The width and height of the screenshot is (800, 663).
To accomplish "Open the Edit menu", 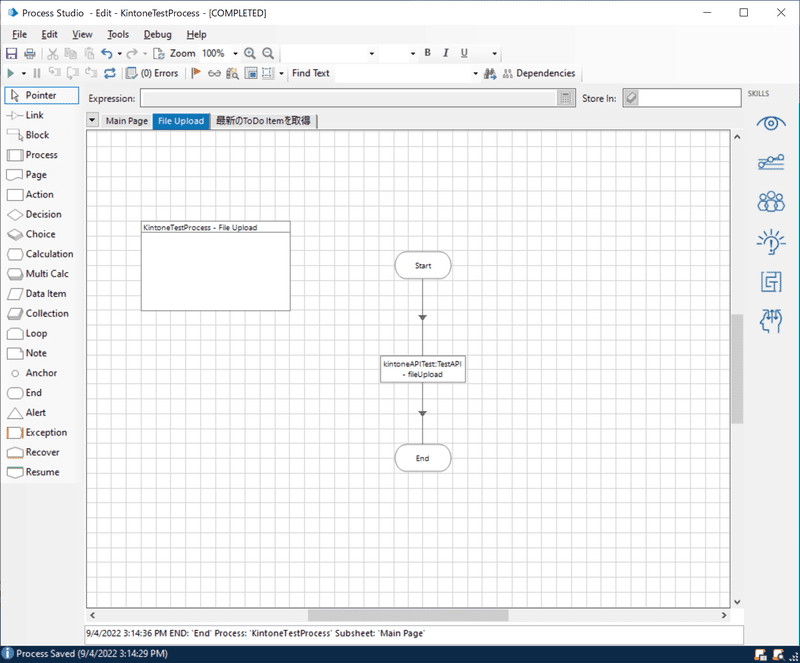I will tap(49, 34).
